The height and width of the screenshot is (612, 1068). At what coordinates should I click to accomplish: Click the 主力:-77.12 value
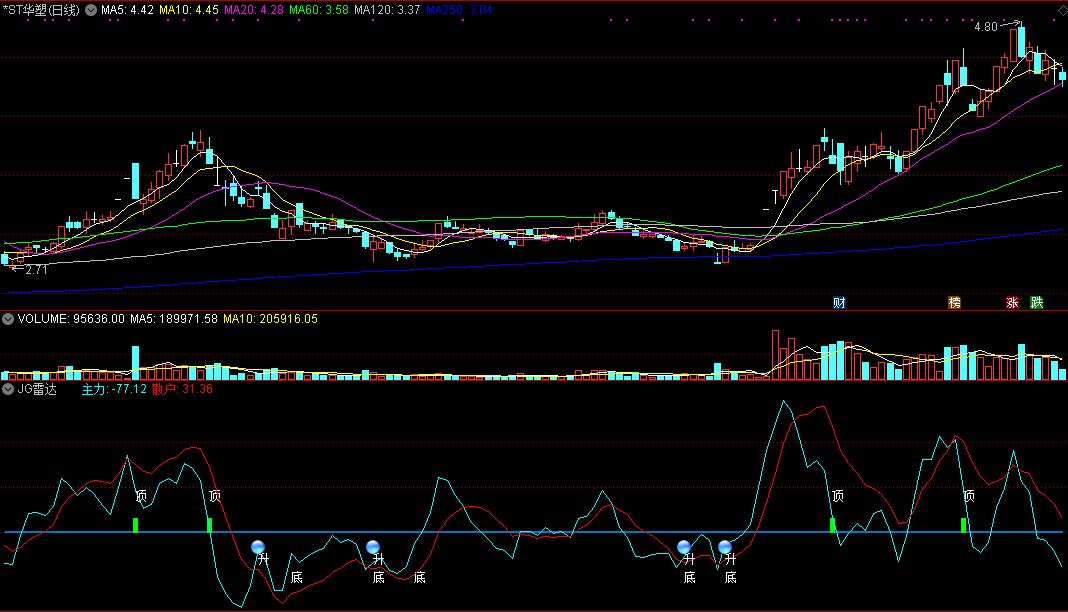[x=114, y=389]
